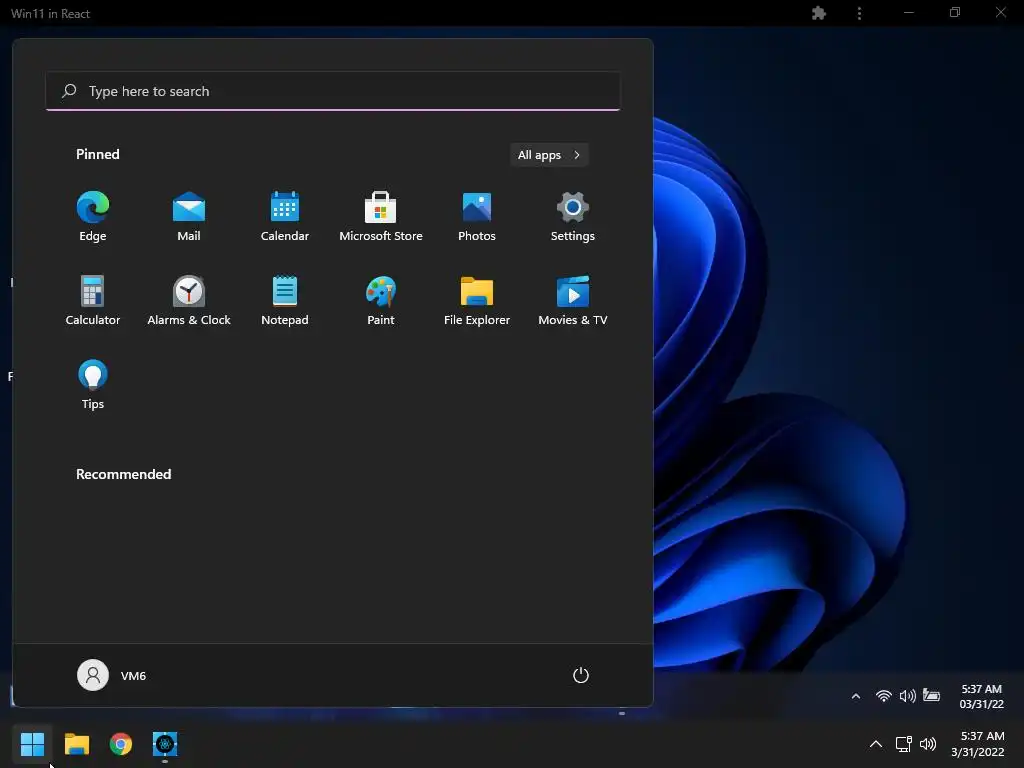Click the Pinned section heading
This screenshot has width=1024, height=768.
pos(98,154)
